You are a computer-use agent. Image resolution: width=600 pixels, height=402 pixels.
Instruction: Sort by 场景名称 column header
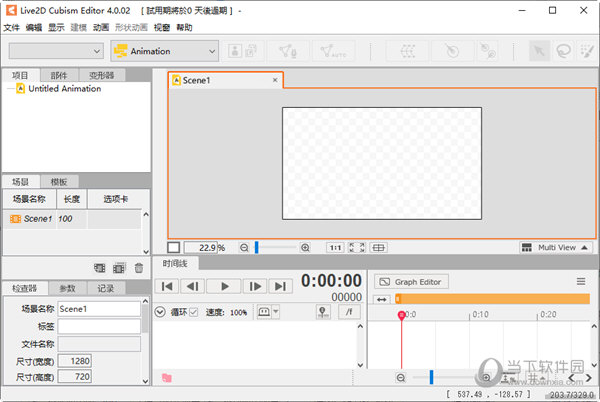(29, 199)
